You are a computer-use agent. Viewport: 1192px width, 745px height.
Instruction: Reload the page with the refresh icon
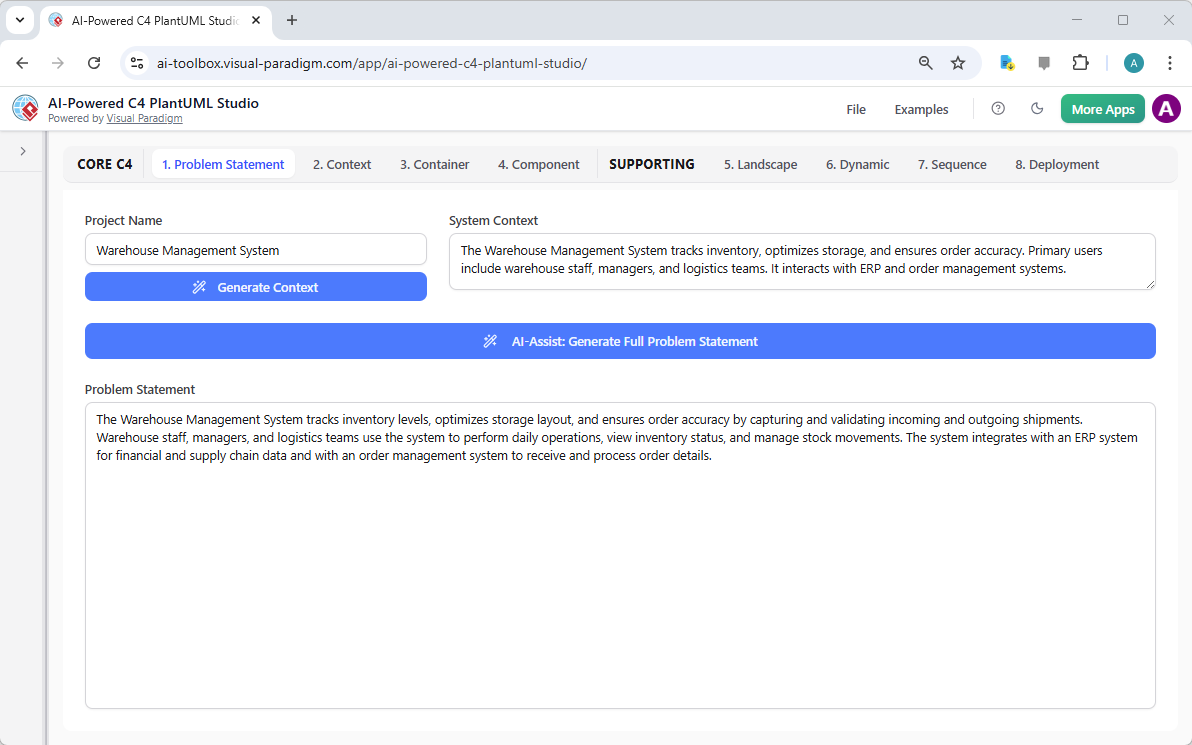(x=94, y=62)
